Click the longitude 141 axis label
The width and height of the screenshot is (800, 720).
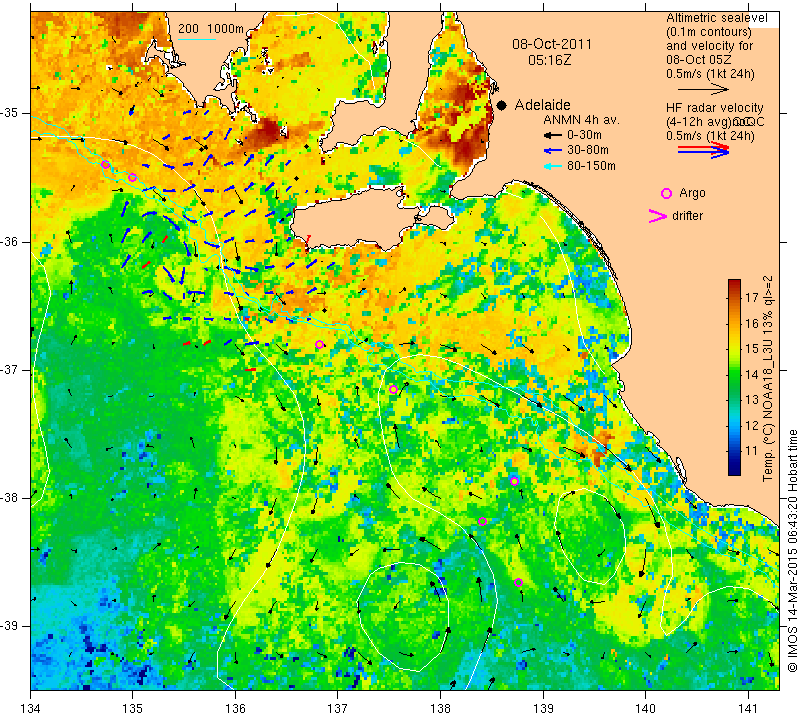748,709
